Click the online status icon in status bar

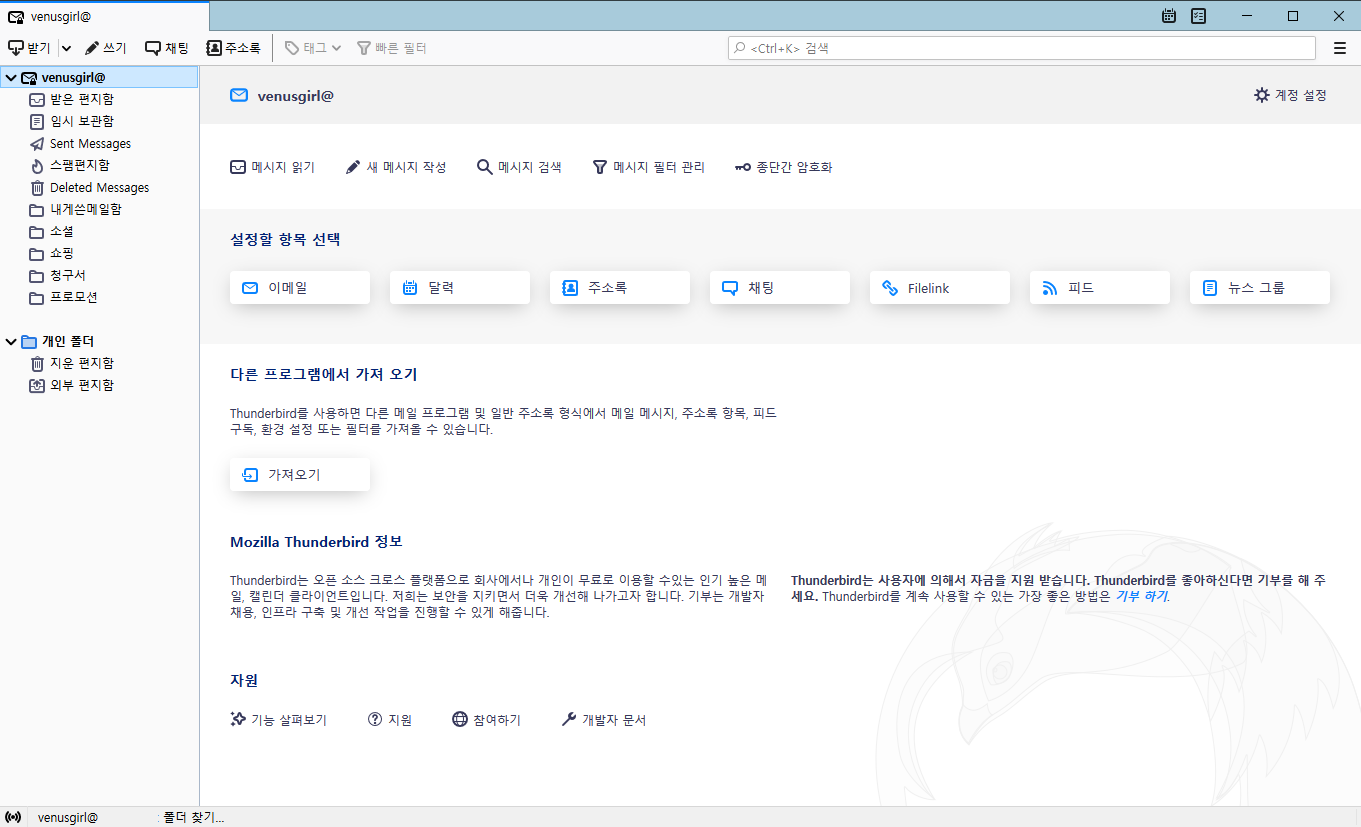point(13,817)
